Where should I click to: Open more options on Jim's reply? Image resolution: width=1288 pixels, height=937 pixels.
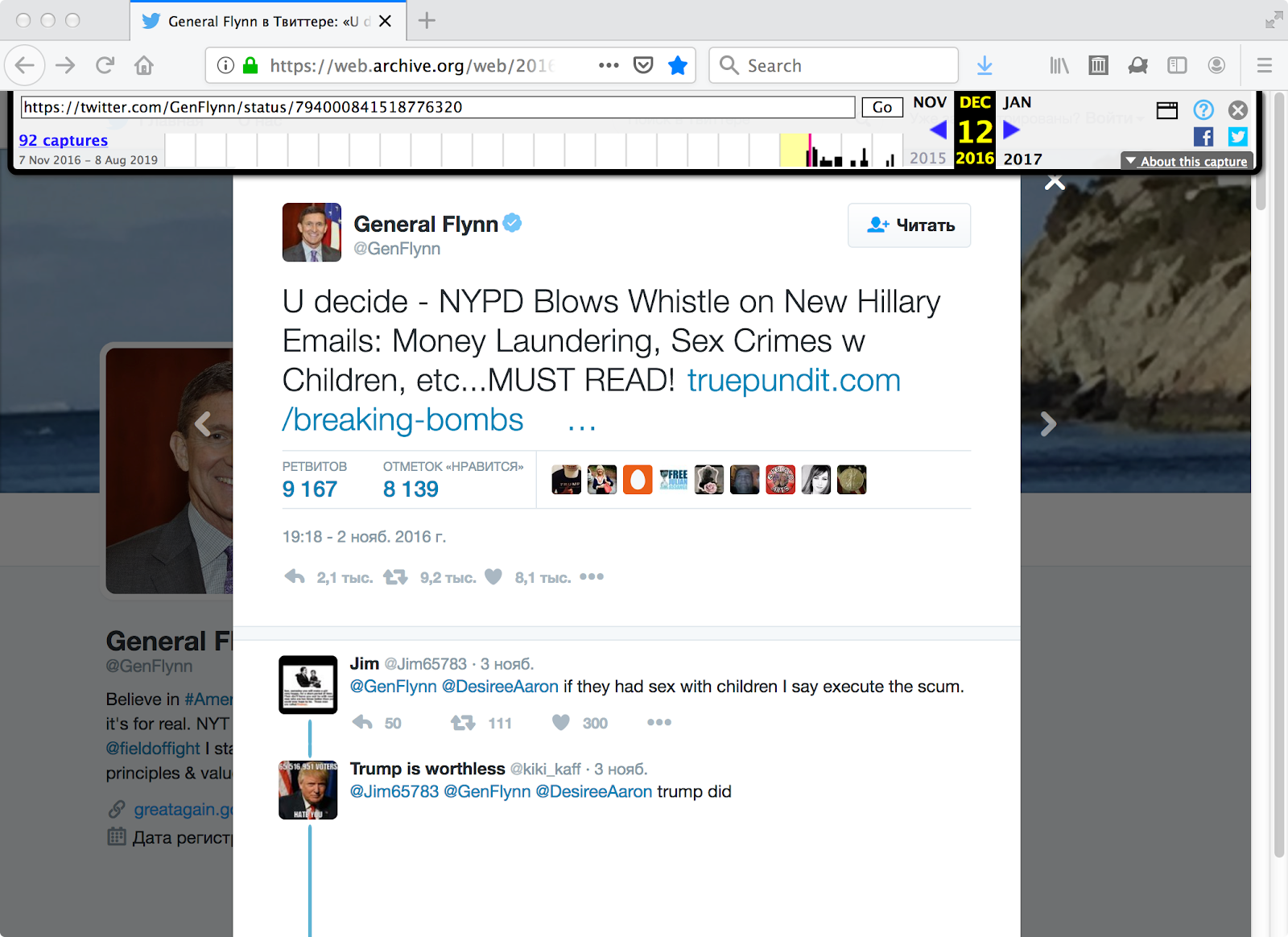point(659,722)
